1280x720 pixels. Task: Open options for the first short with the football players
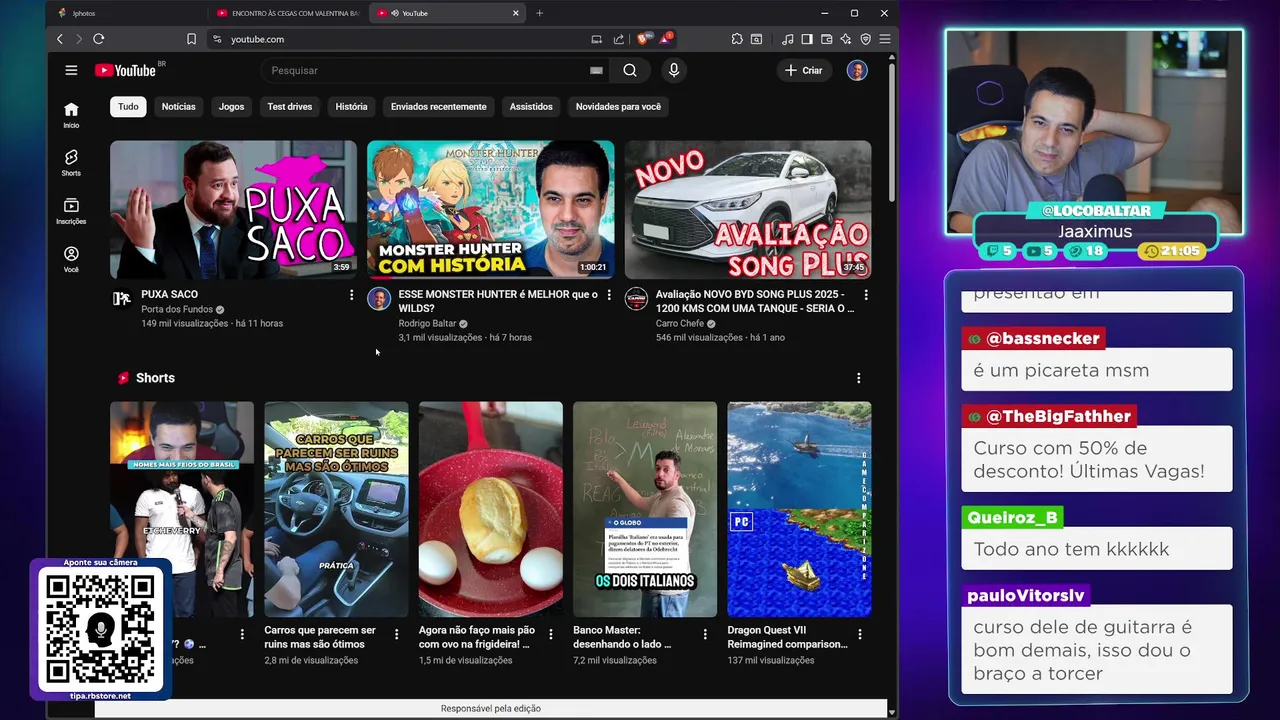pyautogui.click(x=242, y=634)
